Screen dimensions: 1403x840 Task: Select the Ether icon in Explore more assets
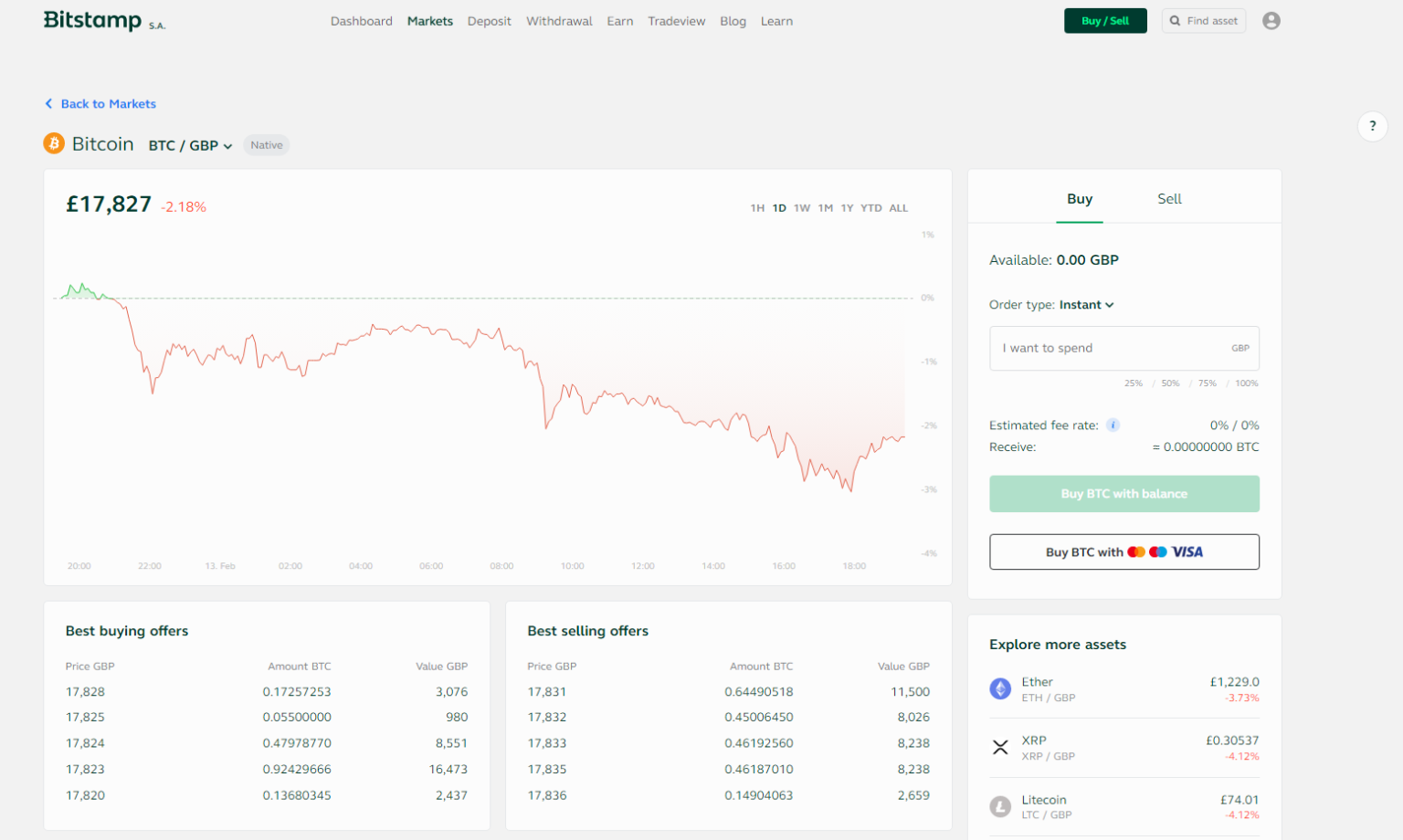point(1001,688)
